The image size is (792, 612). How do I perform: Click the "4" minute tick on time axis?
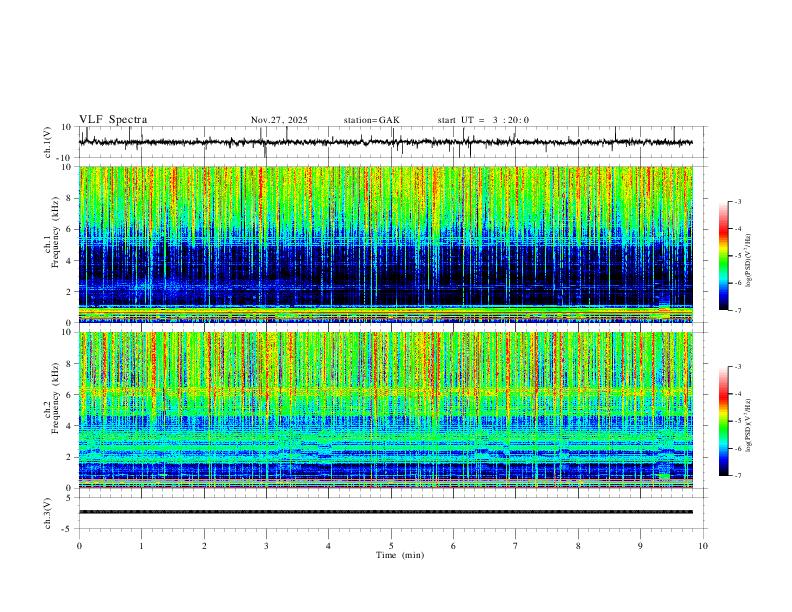point(329,546)
